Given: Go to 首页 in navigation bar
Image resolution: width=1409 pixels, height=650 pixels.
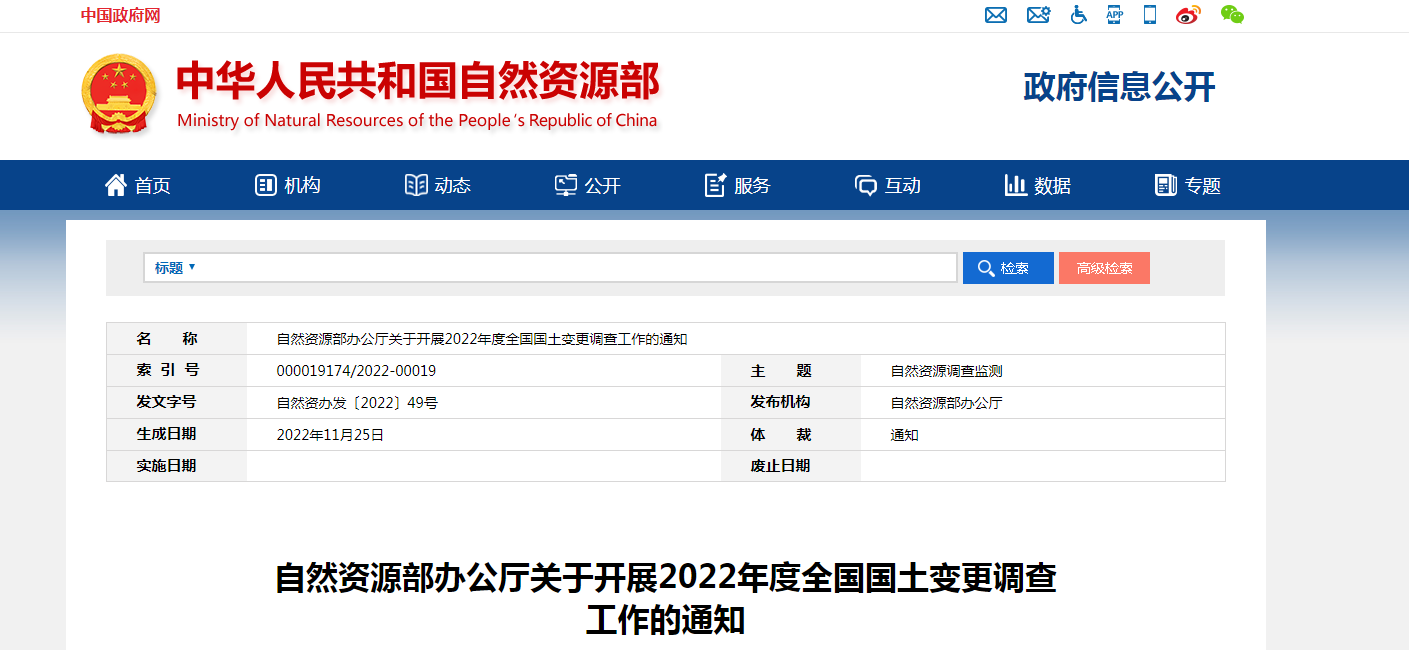Looking at the screenshot, I should [x=138, y=185].
